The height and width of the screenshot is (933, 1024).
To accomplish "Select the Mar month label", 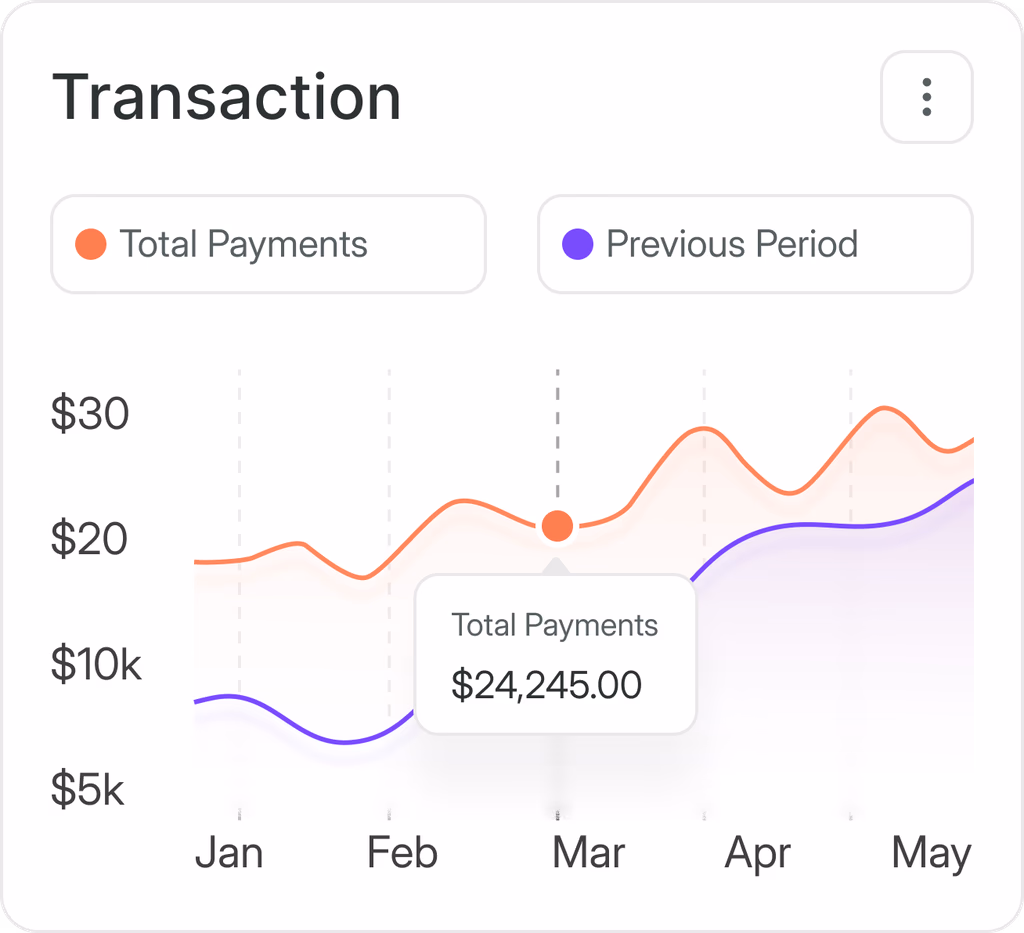I will 588,853.
